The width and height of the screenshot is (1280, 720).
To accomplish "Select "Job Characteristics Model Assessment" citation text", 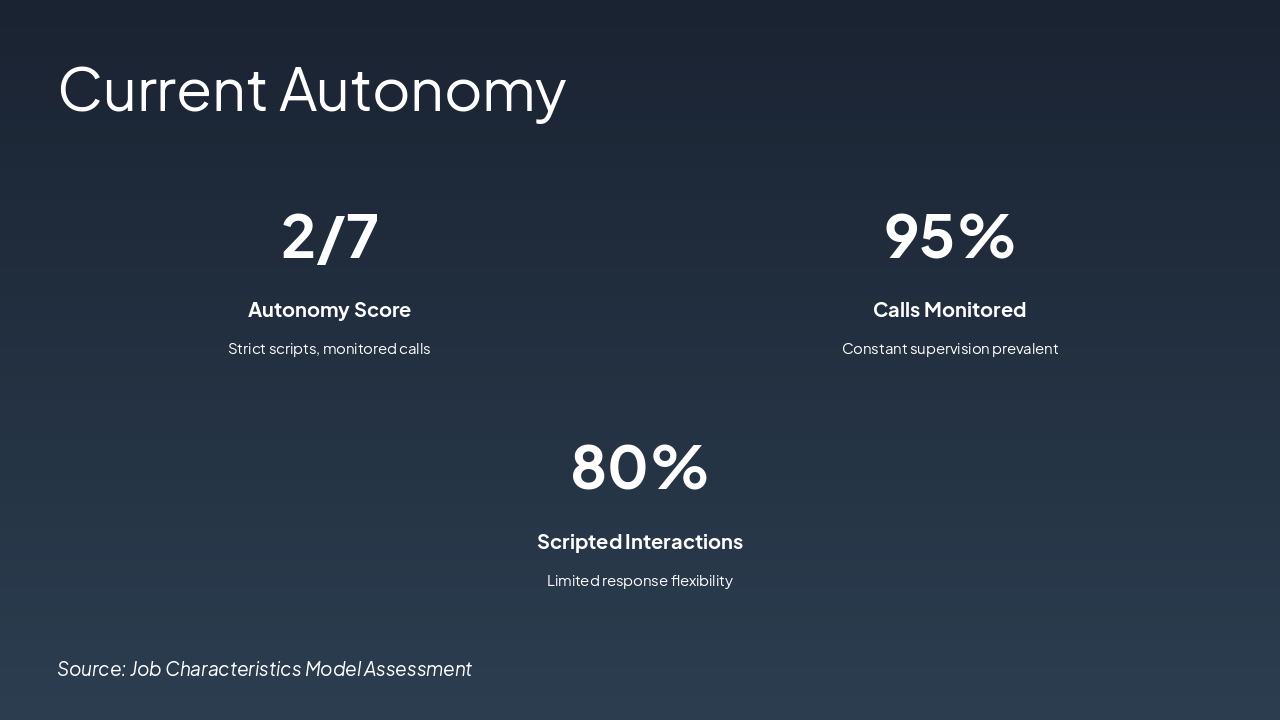I will [x=301, y=669].
